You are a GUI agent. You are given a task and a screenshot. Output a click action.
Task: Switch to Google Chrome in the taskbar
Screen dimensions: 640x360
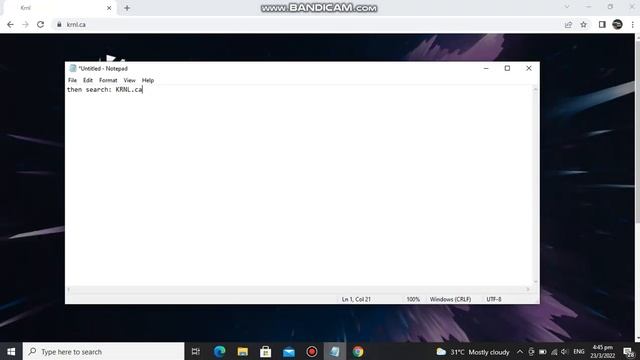tap(358, 351)
